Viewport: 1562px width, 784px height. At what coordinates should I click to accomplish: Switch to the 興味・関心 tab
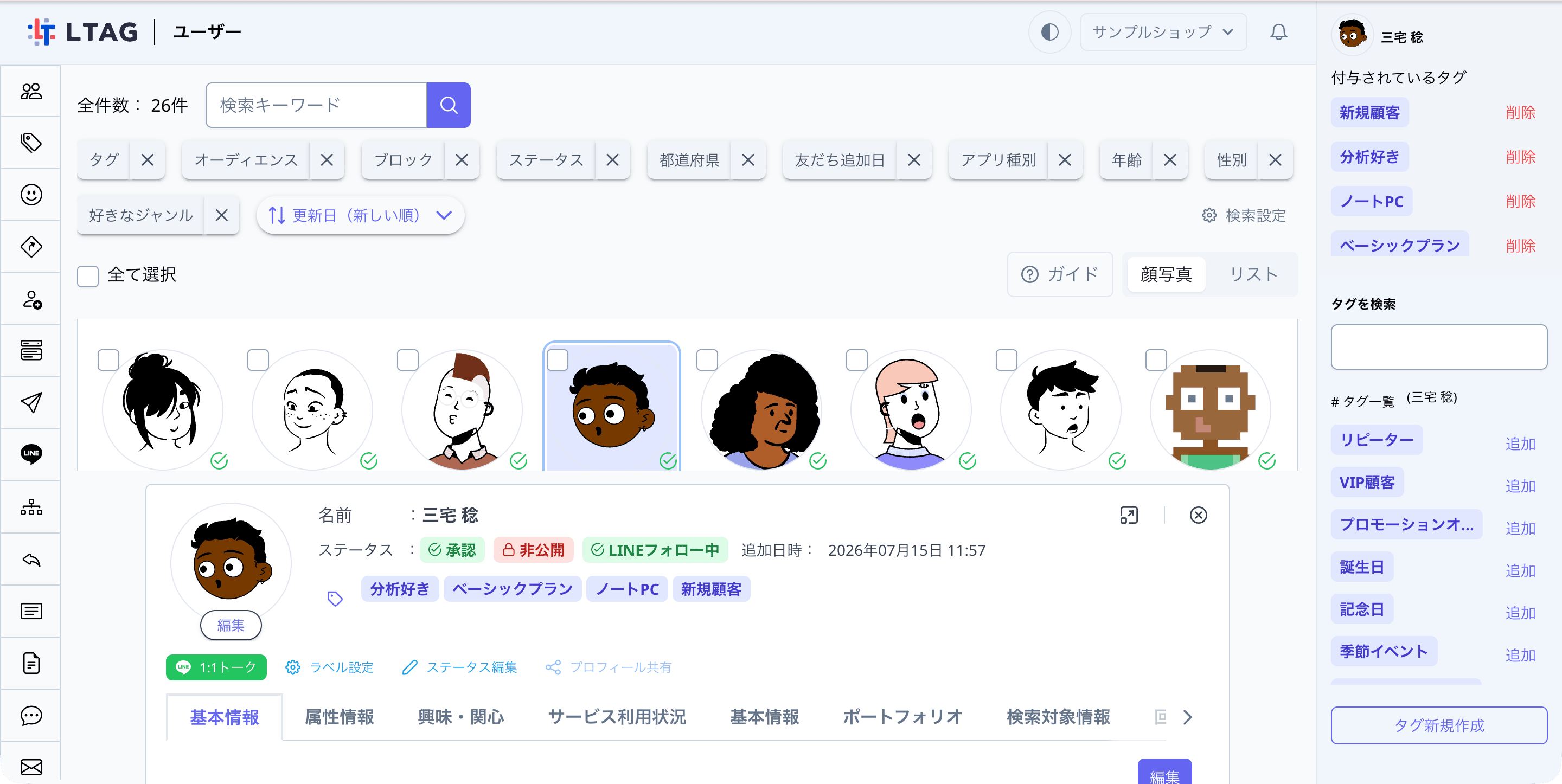tap(461, 717)
